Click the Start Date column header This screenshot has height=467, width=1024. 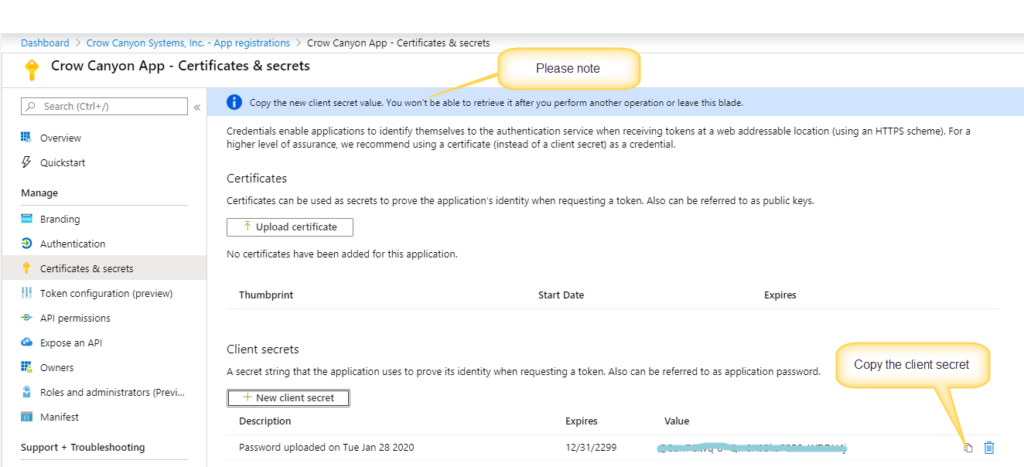click(x=561, y=295)
